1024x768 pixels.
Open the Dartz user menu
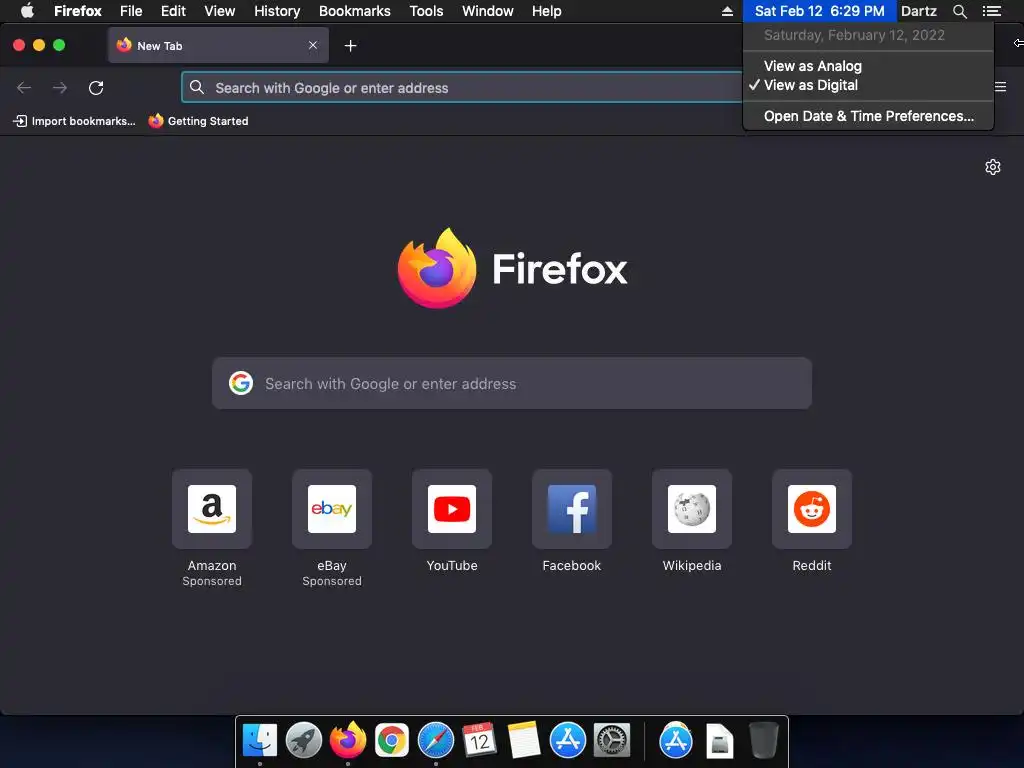coord(918,11)
